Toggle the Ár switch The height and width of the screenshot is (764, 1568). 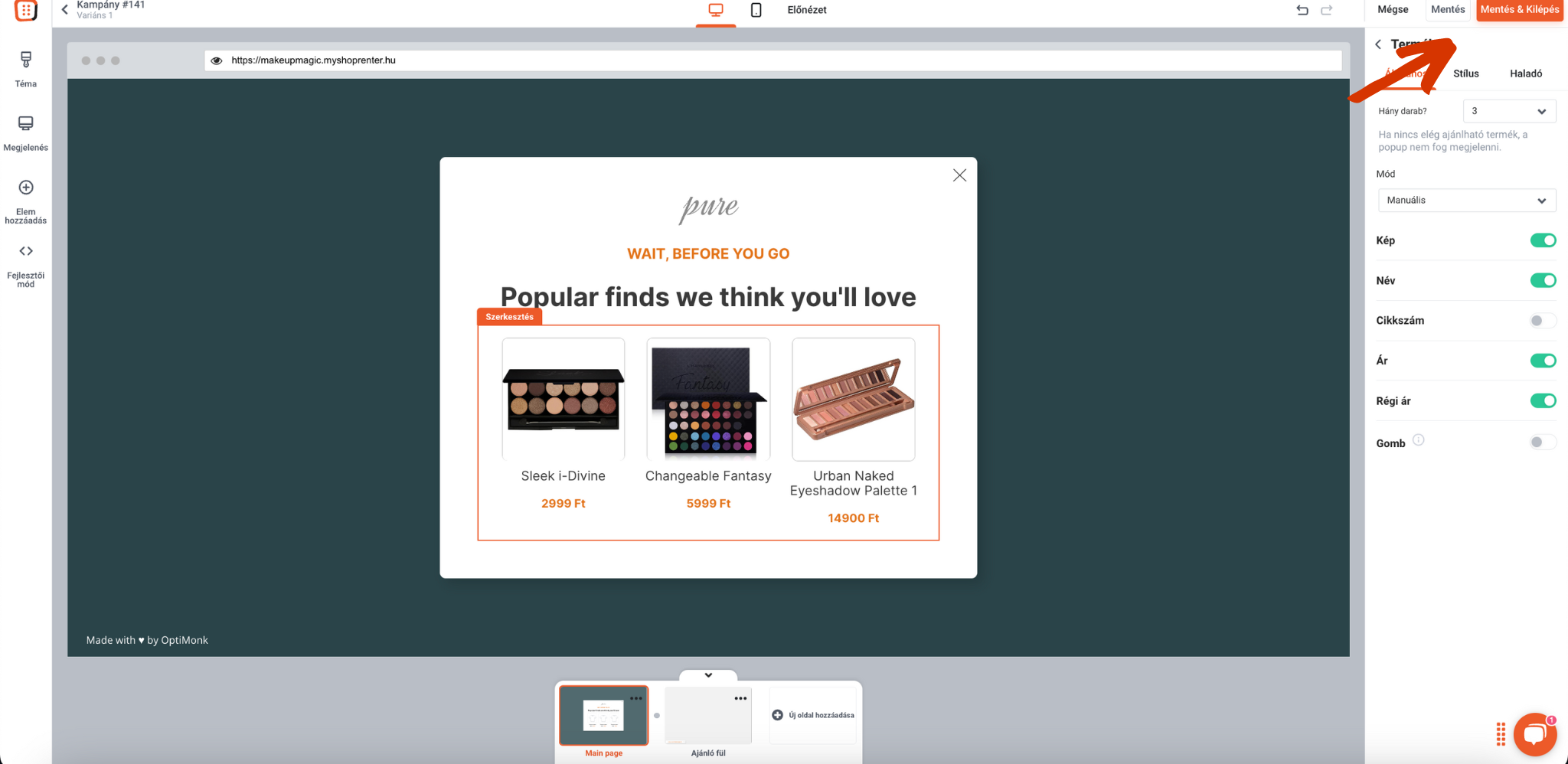point(1543,361)
